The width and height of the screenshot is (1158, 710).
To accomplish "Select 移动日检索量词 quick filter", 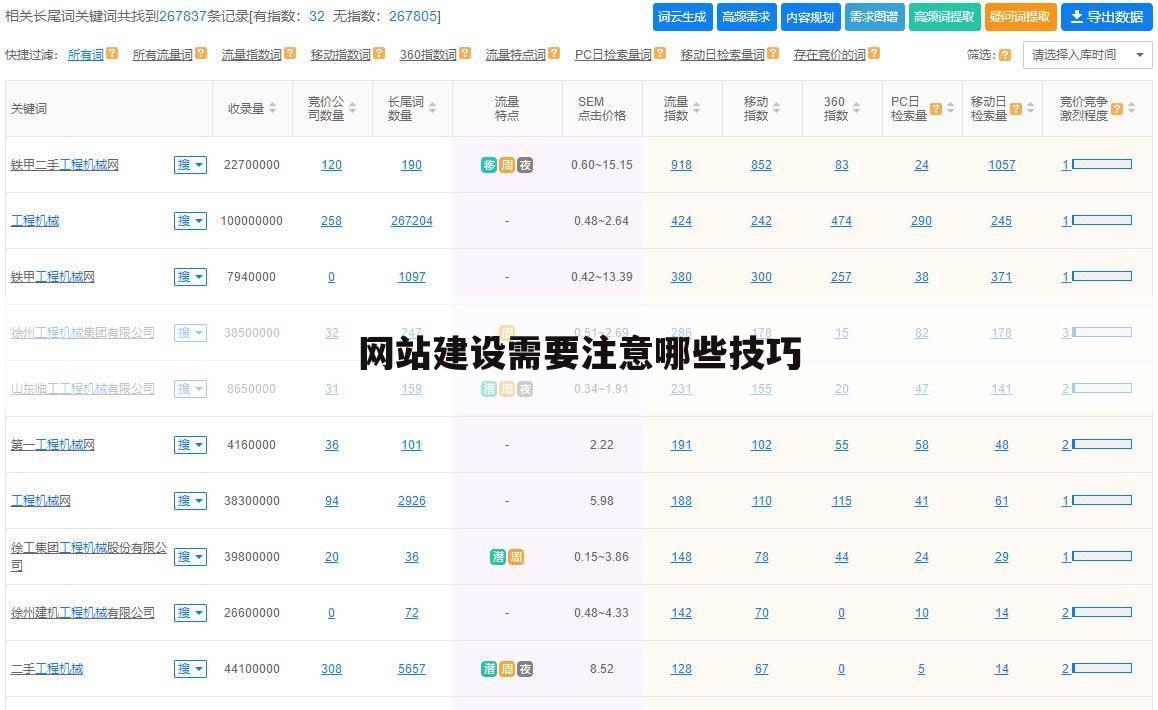I will point(722,55).
